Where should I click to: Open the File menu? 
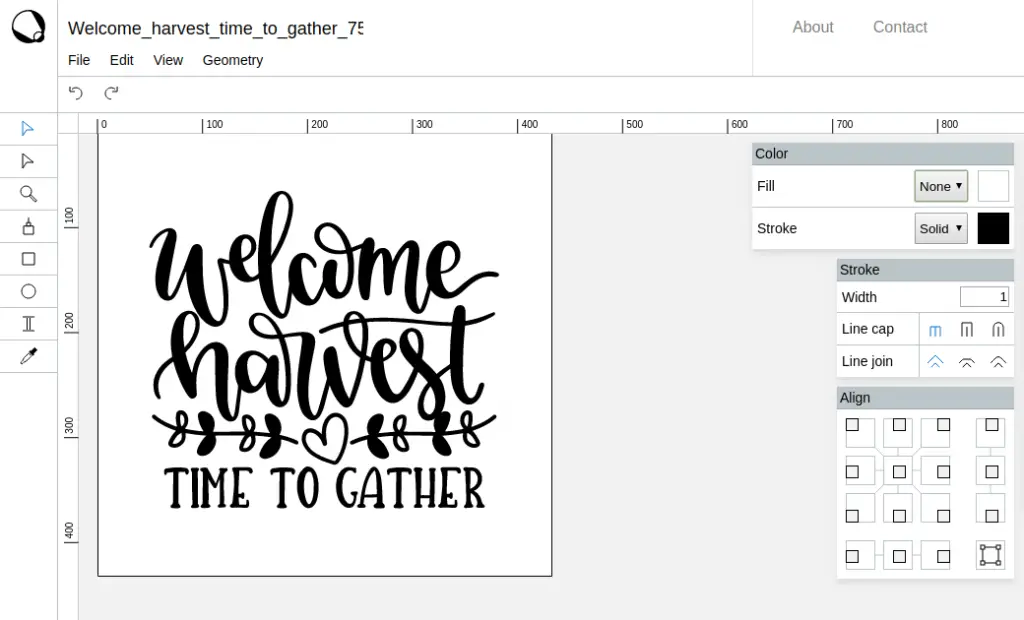tap(79, 60)
